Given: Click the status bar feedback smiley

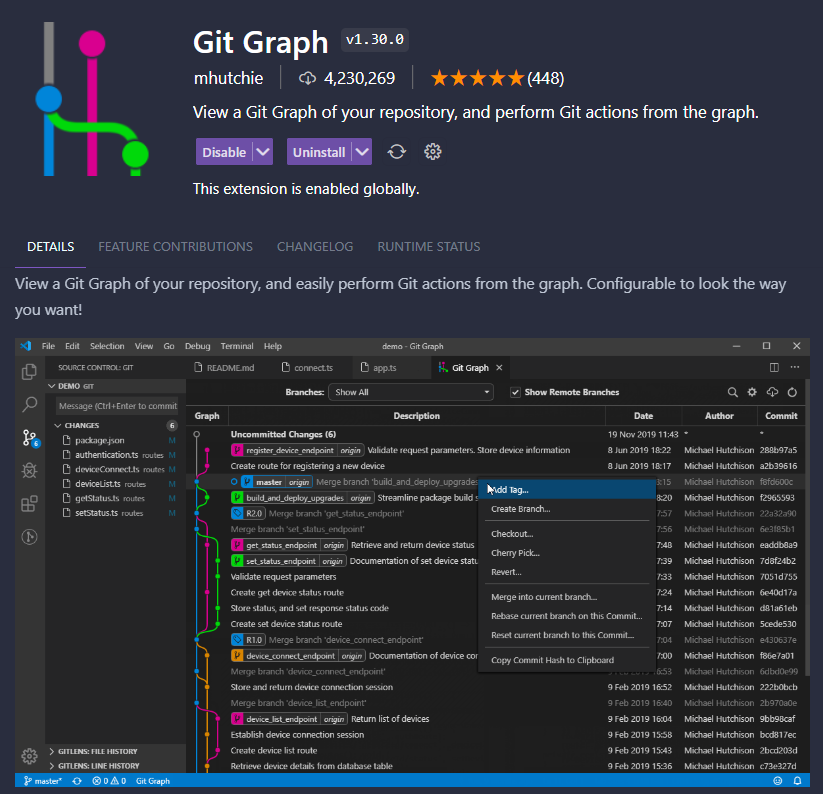Looking at the screenshot, I should 778,781.
